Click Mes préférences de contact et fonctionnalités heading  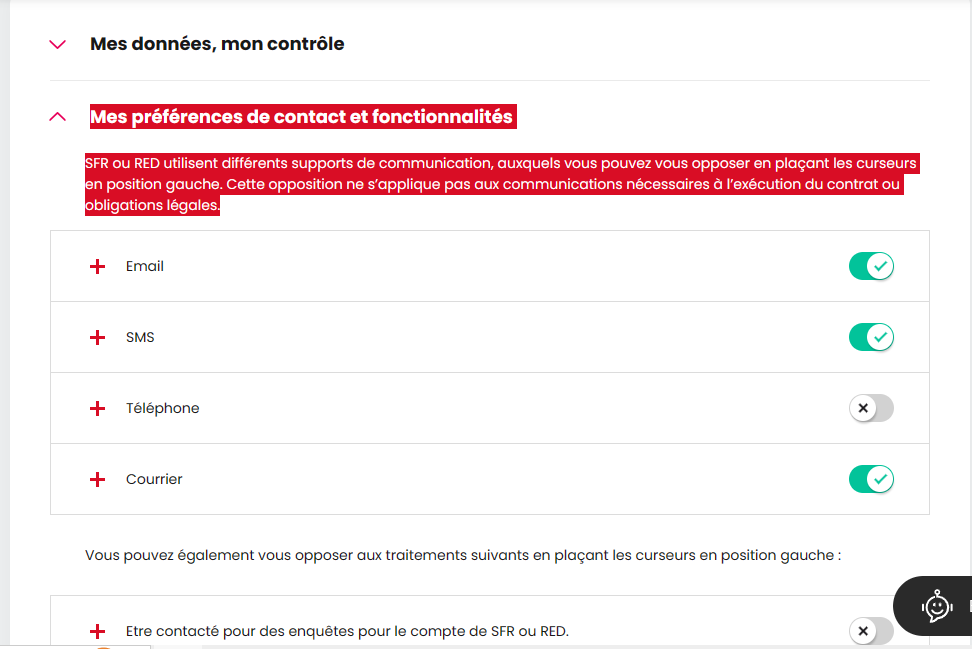pos(301,117)
